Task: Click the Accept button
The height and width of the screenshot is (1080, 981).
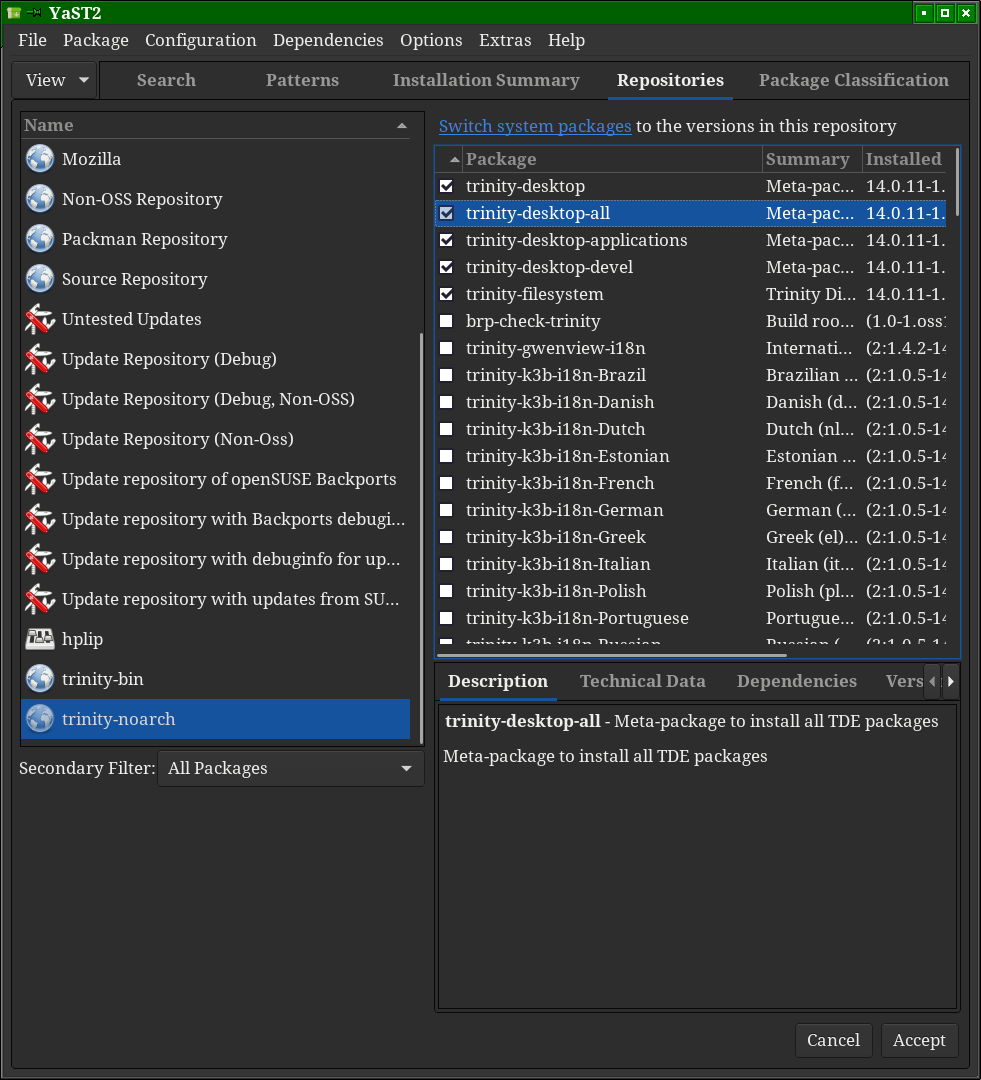Action: tap(919, 1040)
